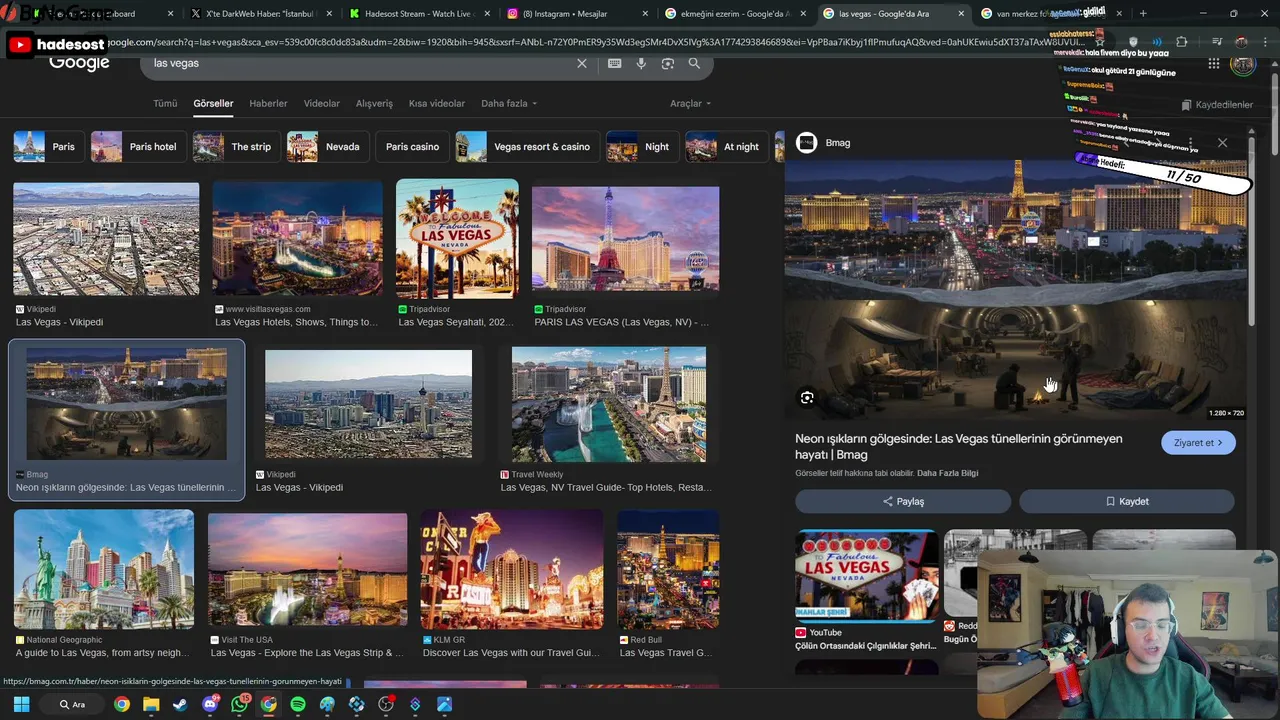Screen dimensions: 1280x720
Task: Open File Explorer from the taskbar
Action: (x=151, y=704)
